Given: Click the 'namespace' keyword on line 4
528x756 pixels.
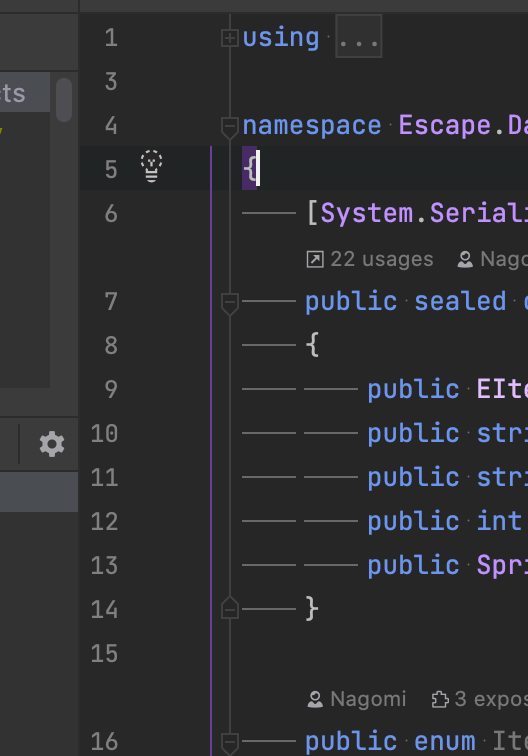Looking at the screenshot, I should pyautogui.click(x=312, y=126).
